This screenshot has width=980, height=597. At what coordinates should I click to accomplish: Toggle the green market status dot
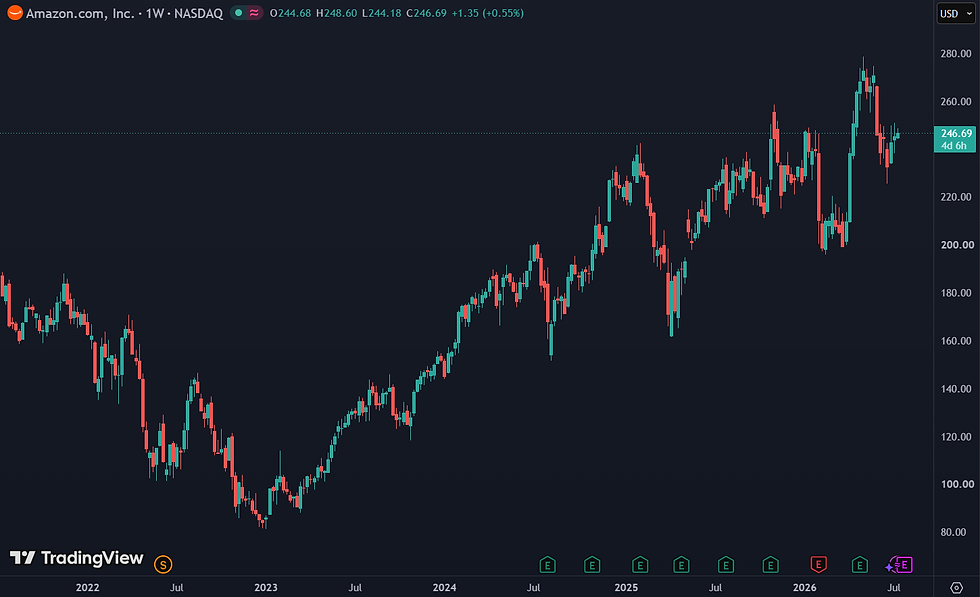pos(238,13)
